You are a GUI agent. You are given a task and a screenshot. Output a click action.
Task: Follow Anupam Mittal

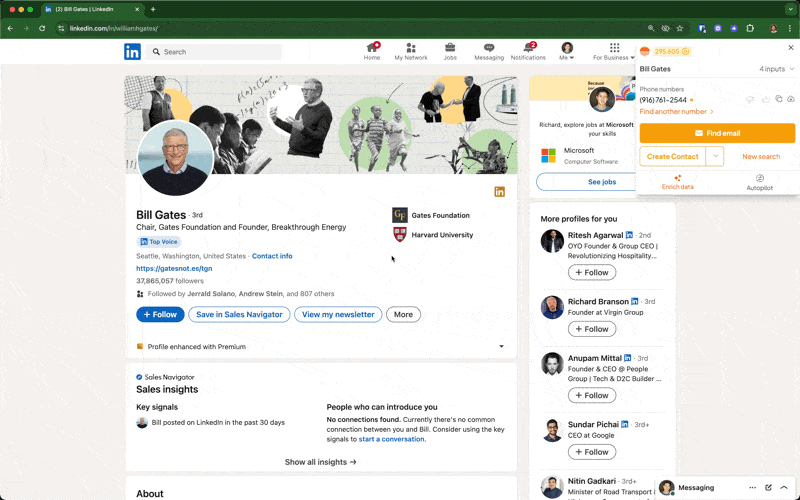pos(592,395)
